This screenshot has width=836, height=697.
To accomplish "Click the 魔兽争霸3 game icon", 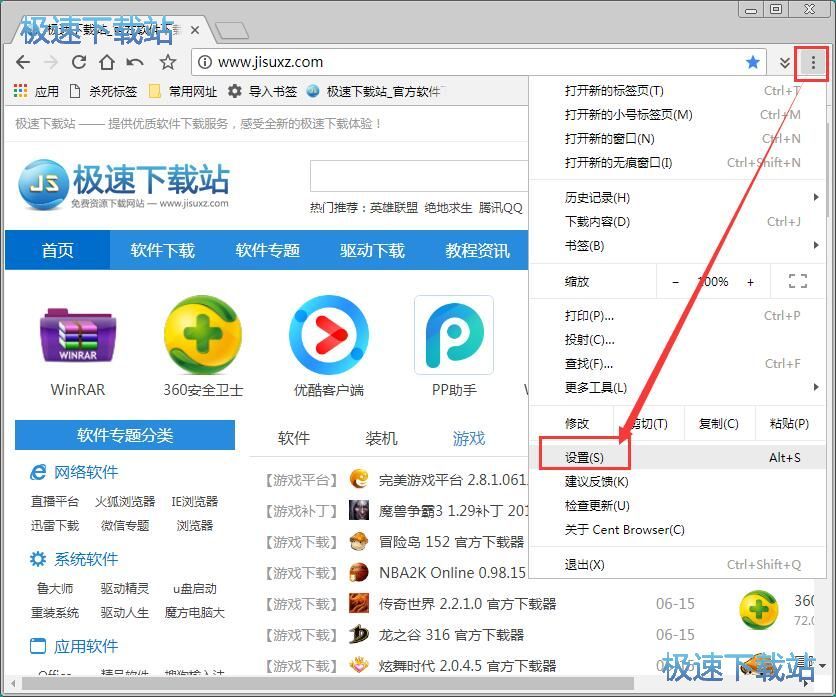I will click(359, 510).
